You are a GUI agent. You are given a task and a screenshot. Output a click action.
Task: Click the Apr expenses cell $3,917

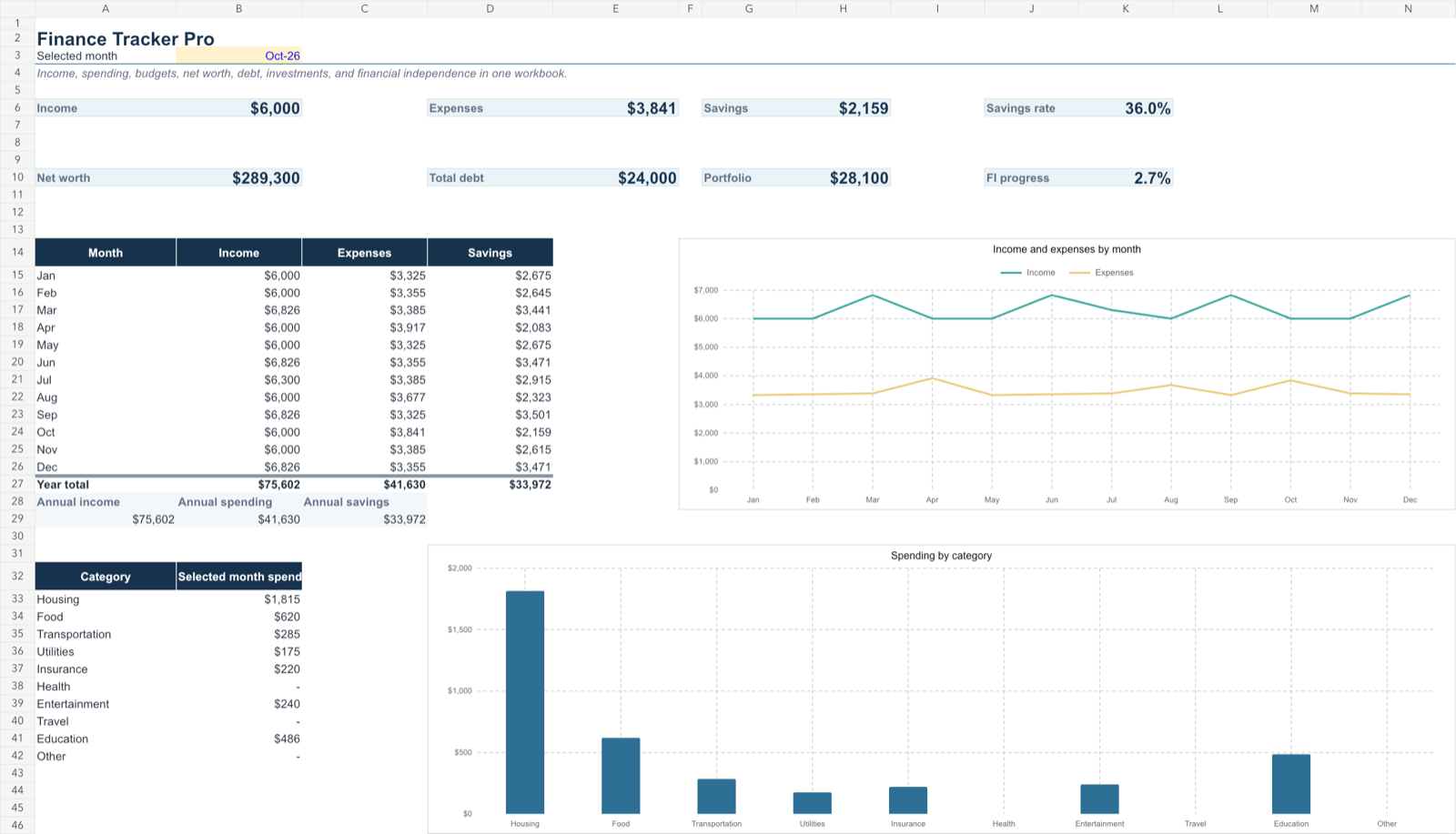[364, 327]
